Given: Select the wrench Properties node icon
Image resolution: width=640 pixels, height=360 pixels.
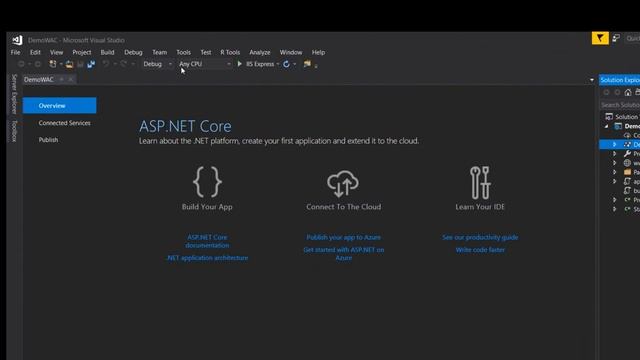Looking at the screenshot, I should pyautogui.click(x=627, y=153).
